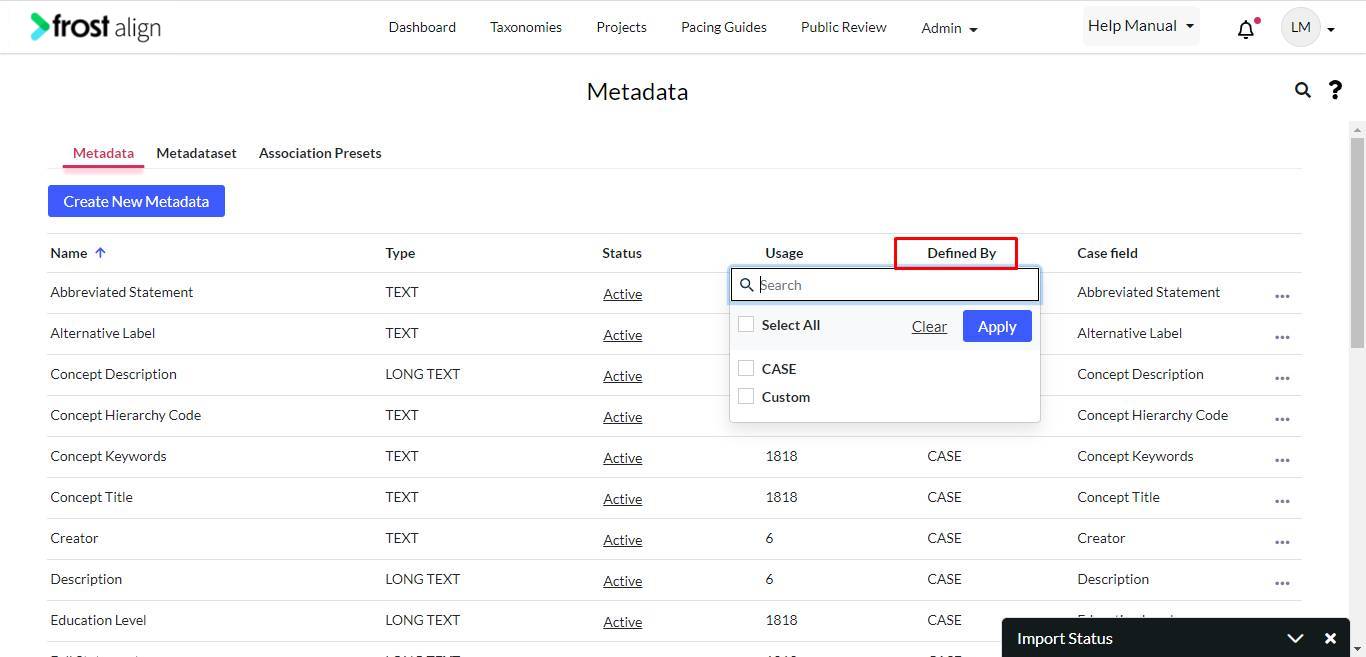This screenshot has height=657, width=1366.
Task: Open the notifications bell
Action: tap(1246, 28)
